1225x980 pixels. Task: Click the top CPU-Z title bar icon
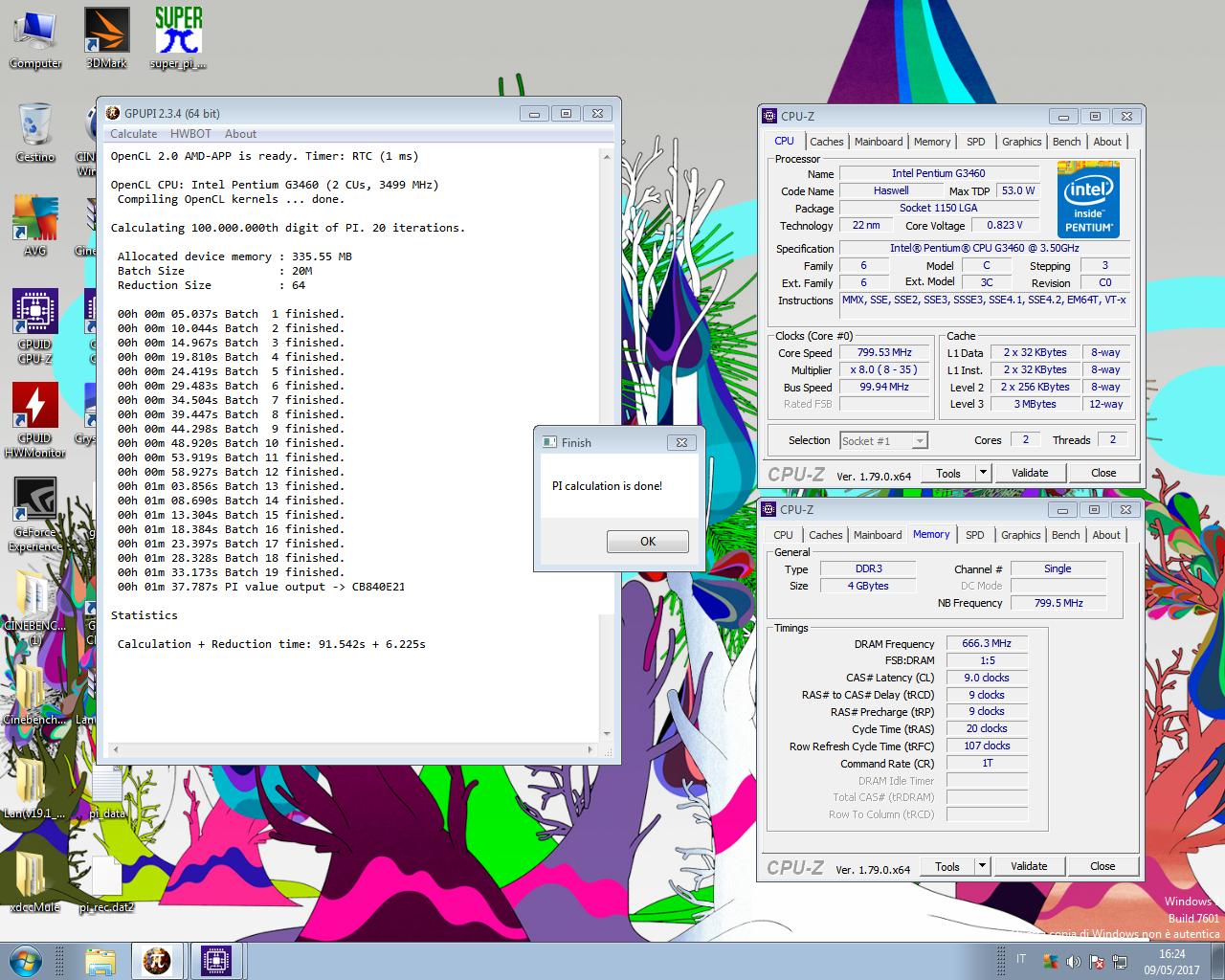coord(769,116)
